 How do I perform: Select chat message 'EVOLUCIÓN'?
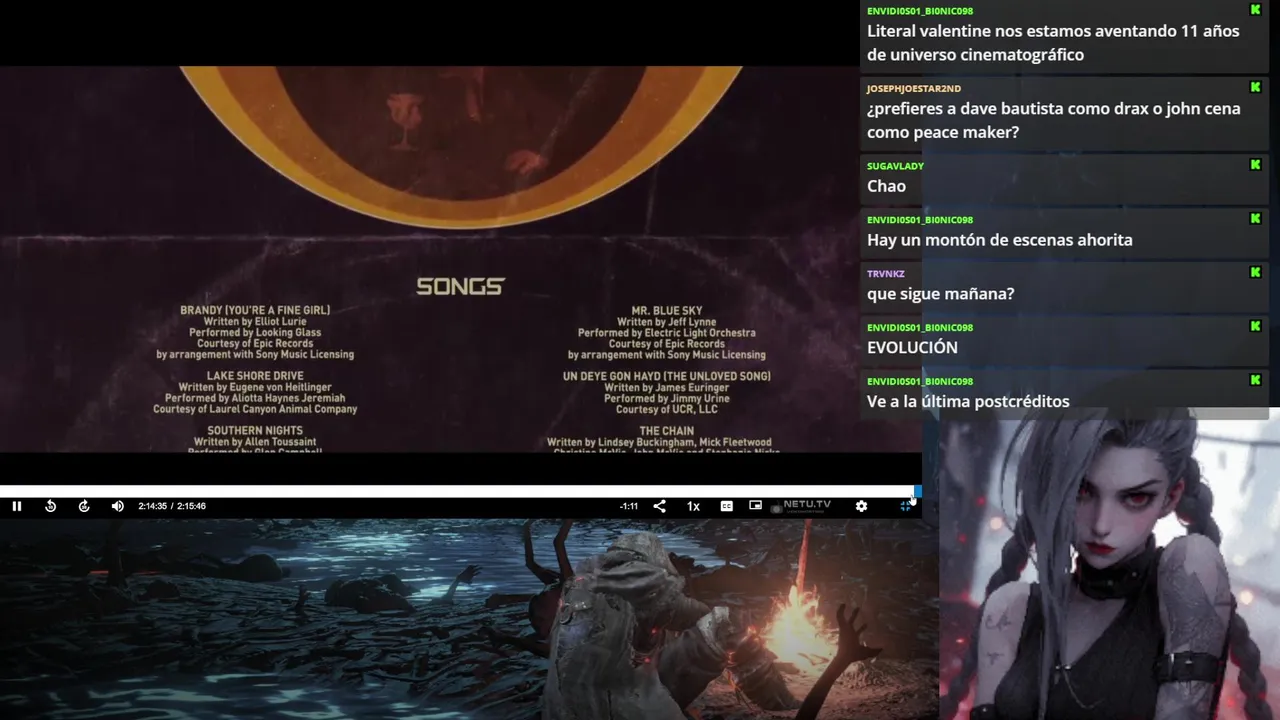pyautogui.click(x=912, y=347)
